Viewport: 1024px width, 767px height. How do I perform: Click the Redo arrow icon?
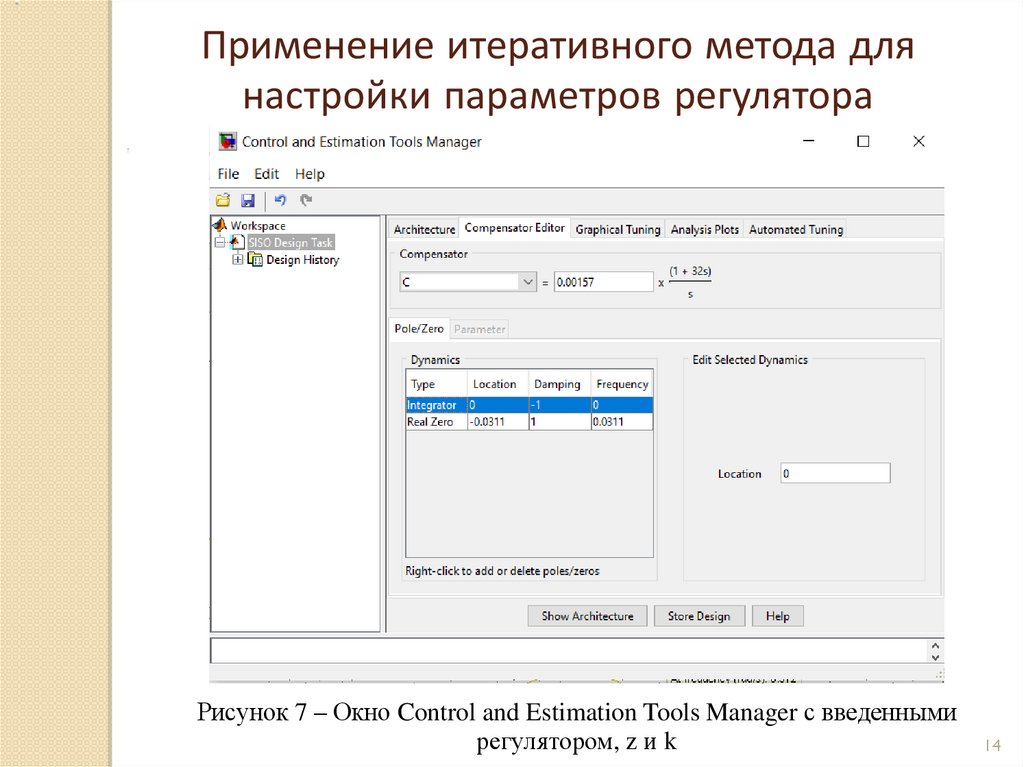pos(306,200)
